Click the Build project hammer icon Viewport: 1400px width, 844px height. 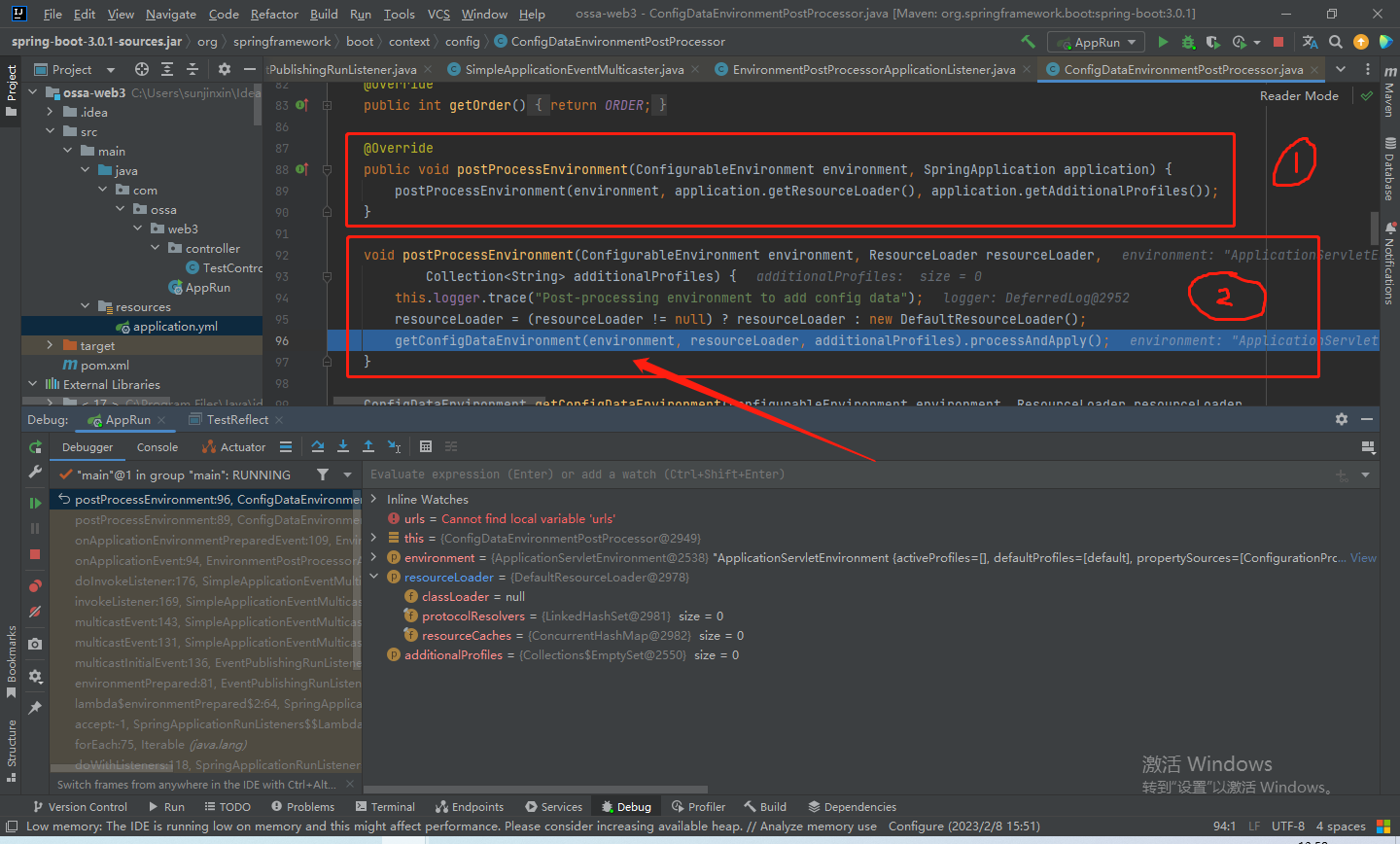pos(1028,42)
